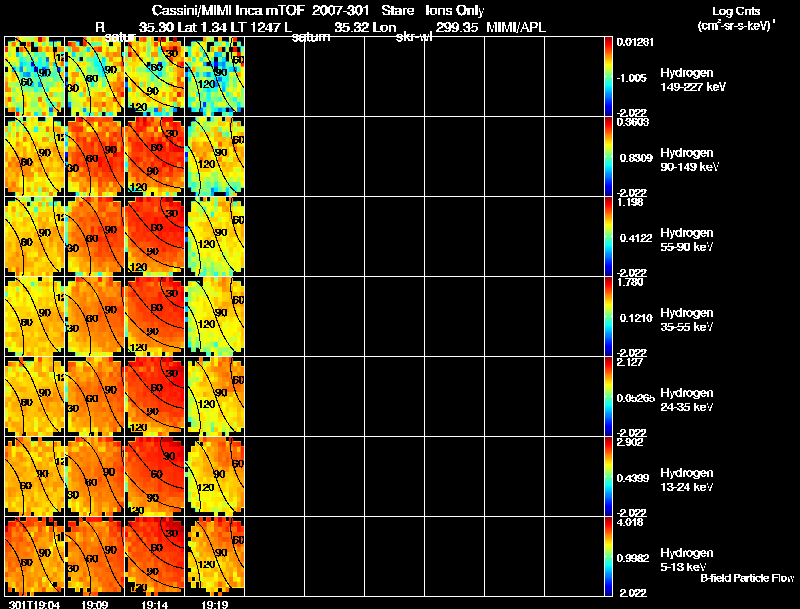Select the 149-227 keV Hydrogen panel at 19:04
The height and width of the screenshot is (609, 800).
click(x=35, y=77)
